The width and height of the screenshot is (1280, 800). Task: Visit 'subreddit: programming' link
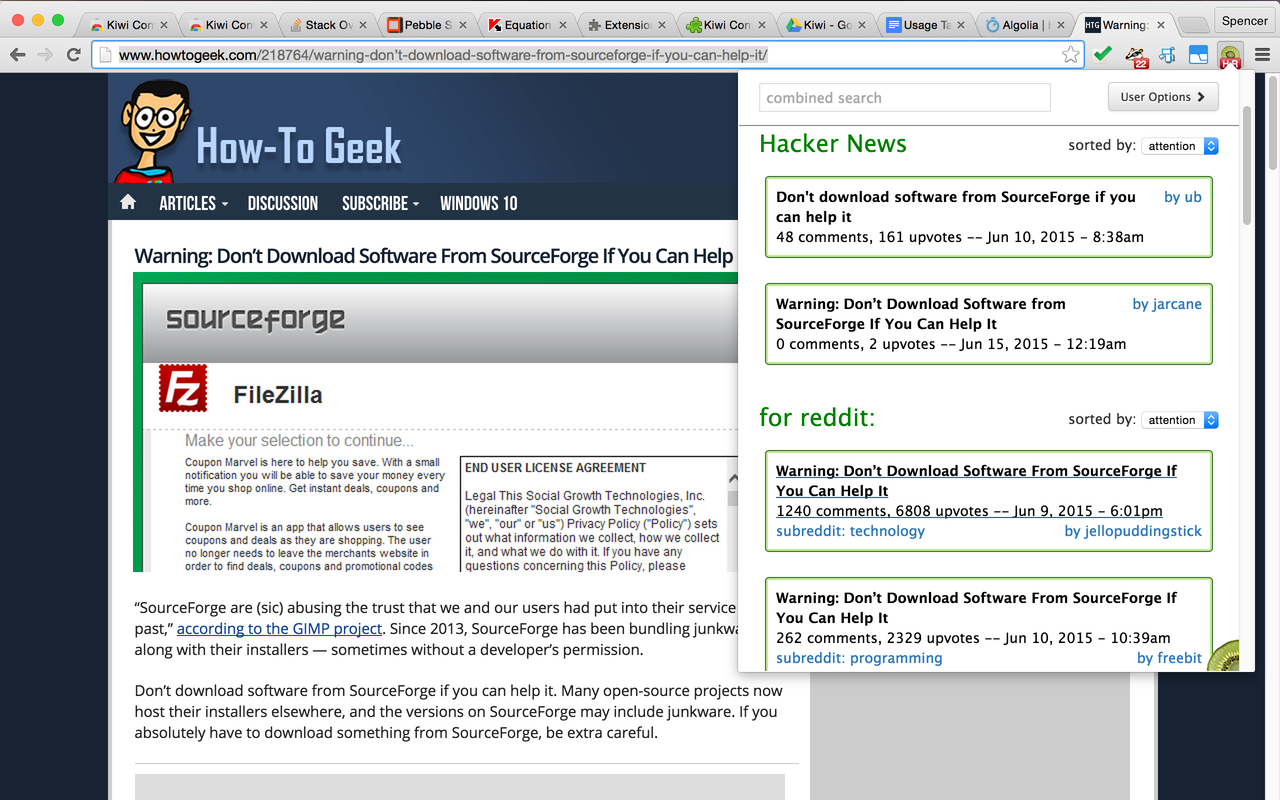coord(859,658)
